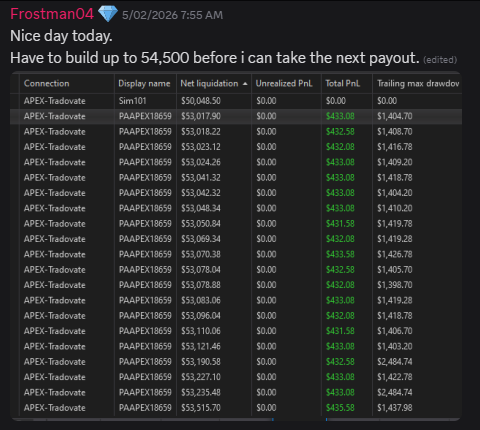480x430 pixels.
Task: Click net liquidation value $53,083.06
Action: coord(201,300)
